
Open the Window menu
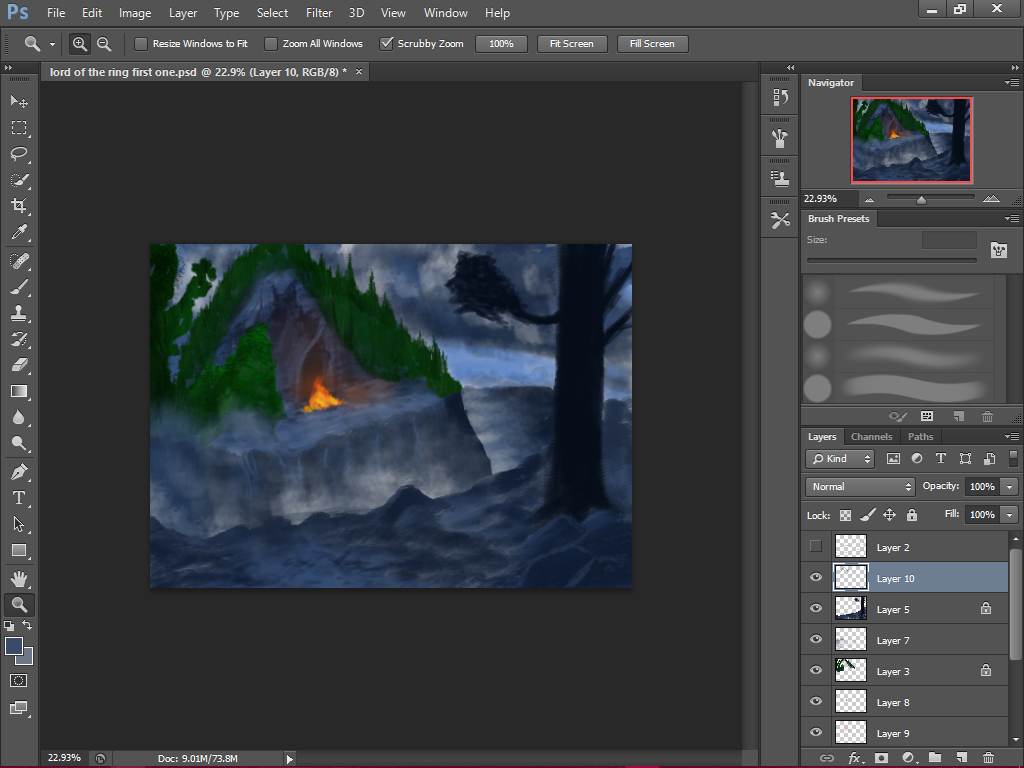445,13
